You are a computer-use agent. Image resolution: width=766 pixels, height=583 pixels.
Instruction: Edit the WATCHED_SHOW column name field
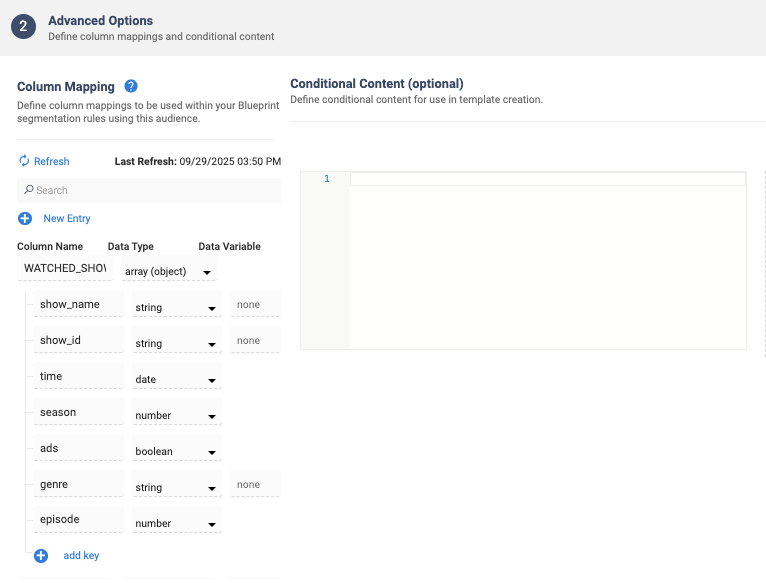(65, 268)
